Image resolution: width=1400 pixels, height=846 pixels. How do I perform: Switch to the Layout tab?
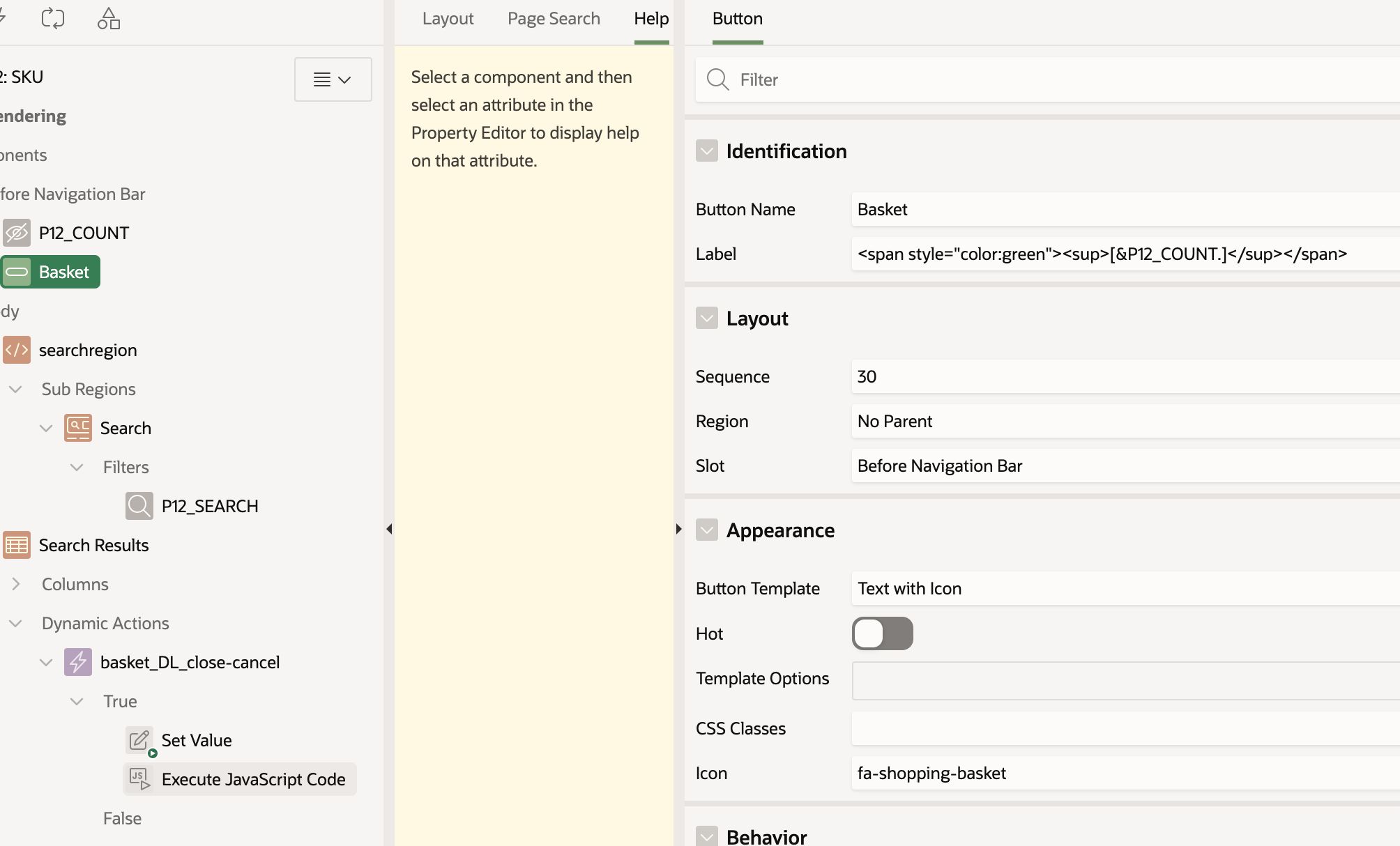tap(448, 19)
